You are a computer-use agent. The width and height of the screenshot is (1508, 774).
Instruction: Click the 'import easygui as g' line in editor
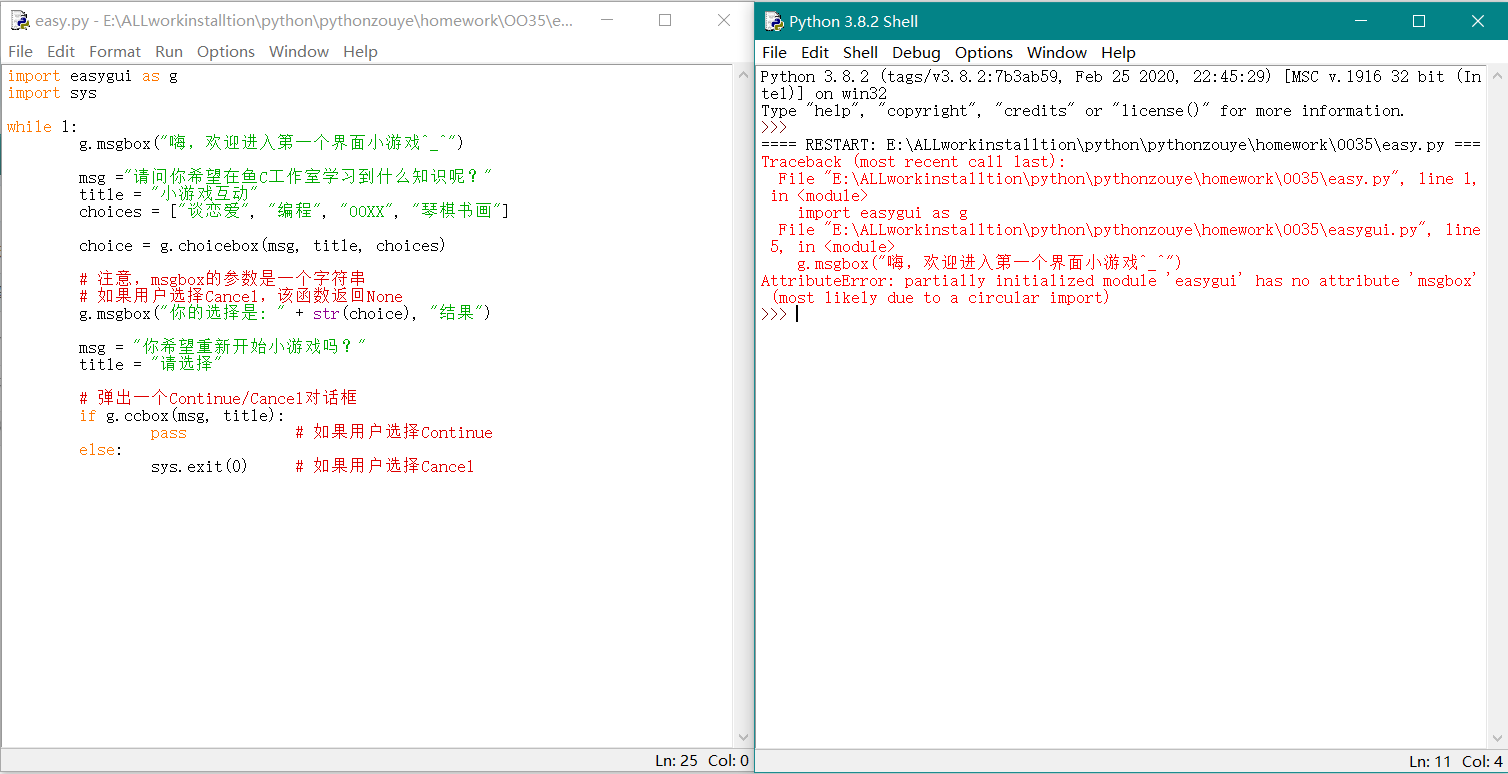(92, 76)
